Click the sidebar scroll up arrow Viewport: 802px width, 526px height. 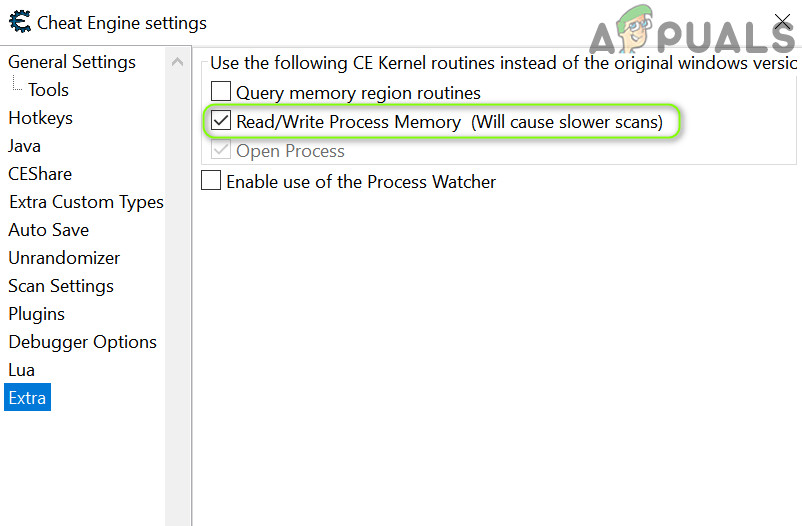tap(178, 62)
